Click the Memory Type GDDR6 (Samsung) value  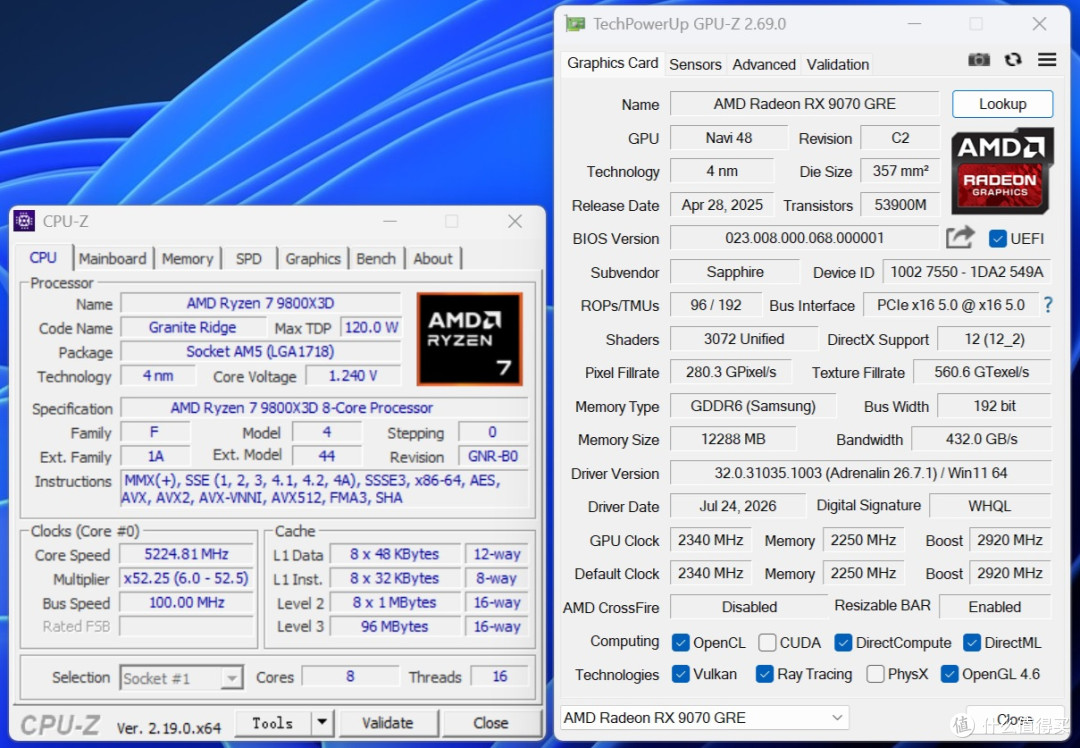753,406
